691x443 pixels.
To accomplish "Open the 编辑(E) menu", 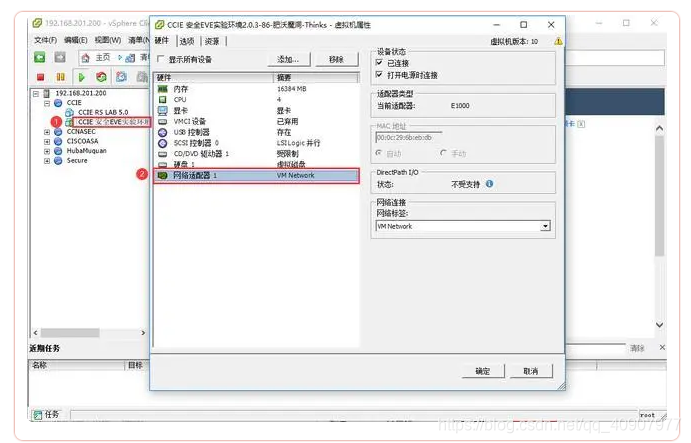I will pyautogui.click(x=76, y=40).
